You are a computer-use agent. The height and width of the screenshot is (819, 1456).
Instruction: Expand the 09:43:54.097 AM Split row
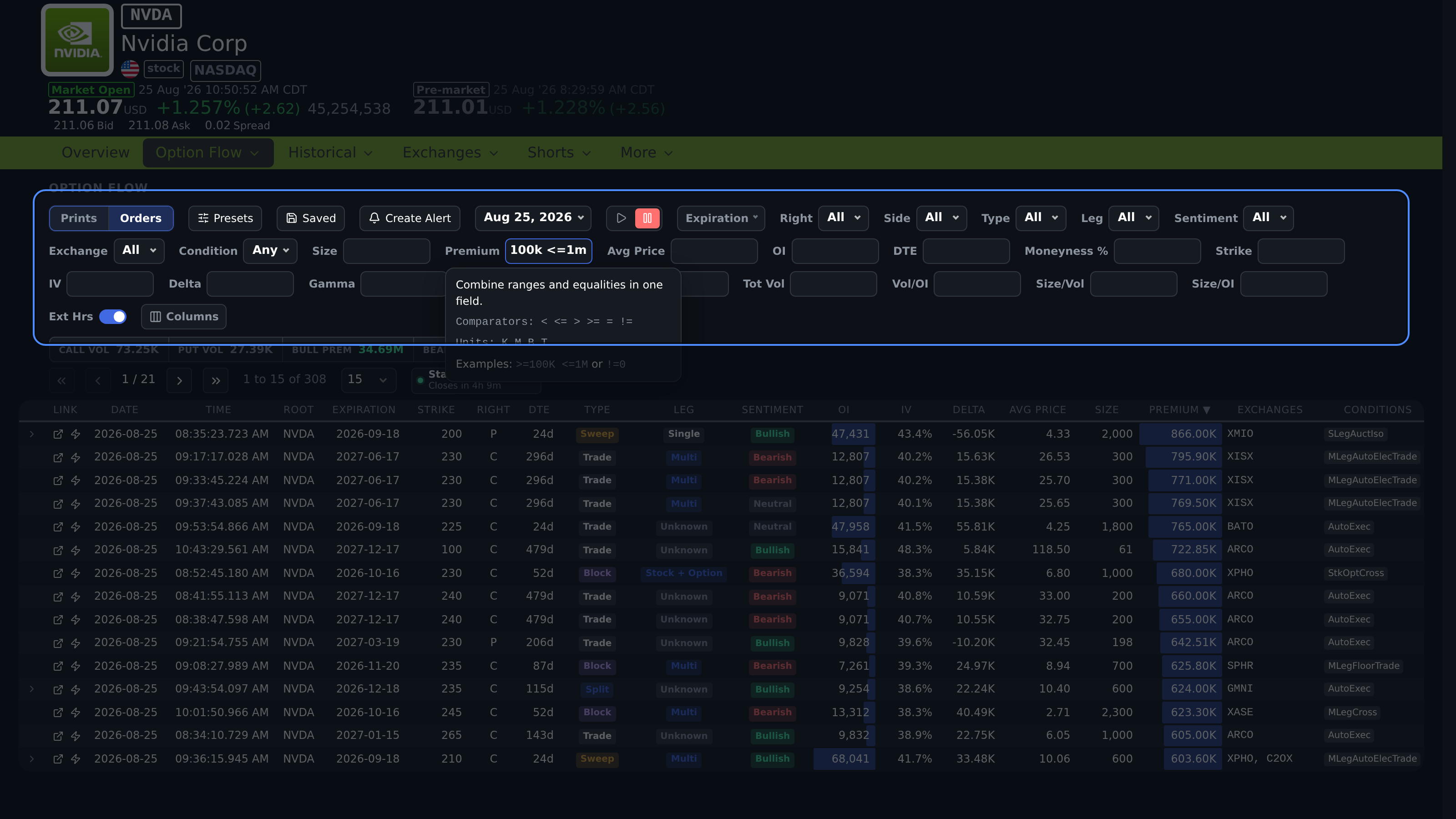pyautogui.click(x=32, y=689)
